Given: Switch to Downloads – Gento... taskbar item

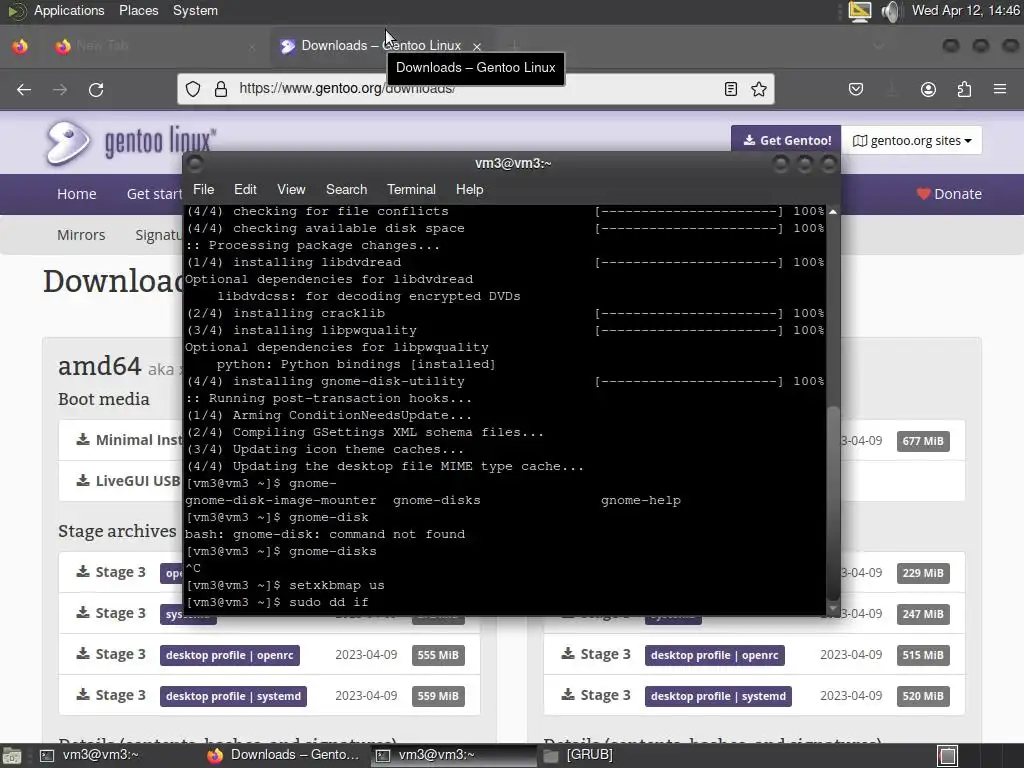Looking at the screenshot, I should pos(283,756).
